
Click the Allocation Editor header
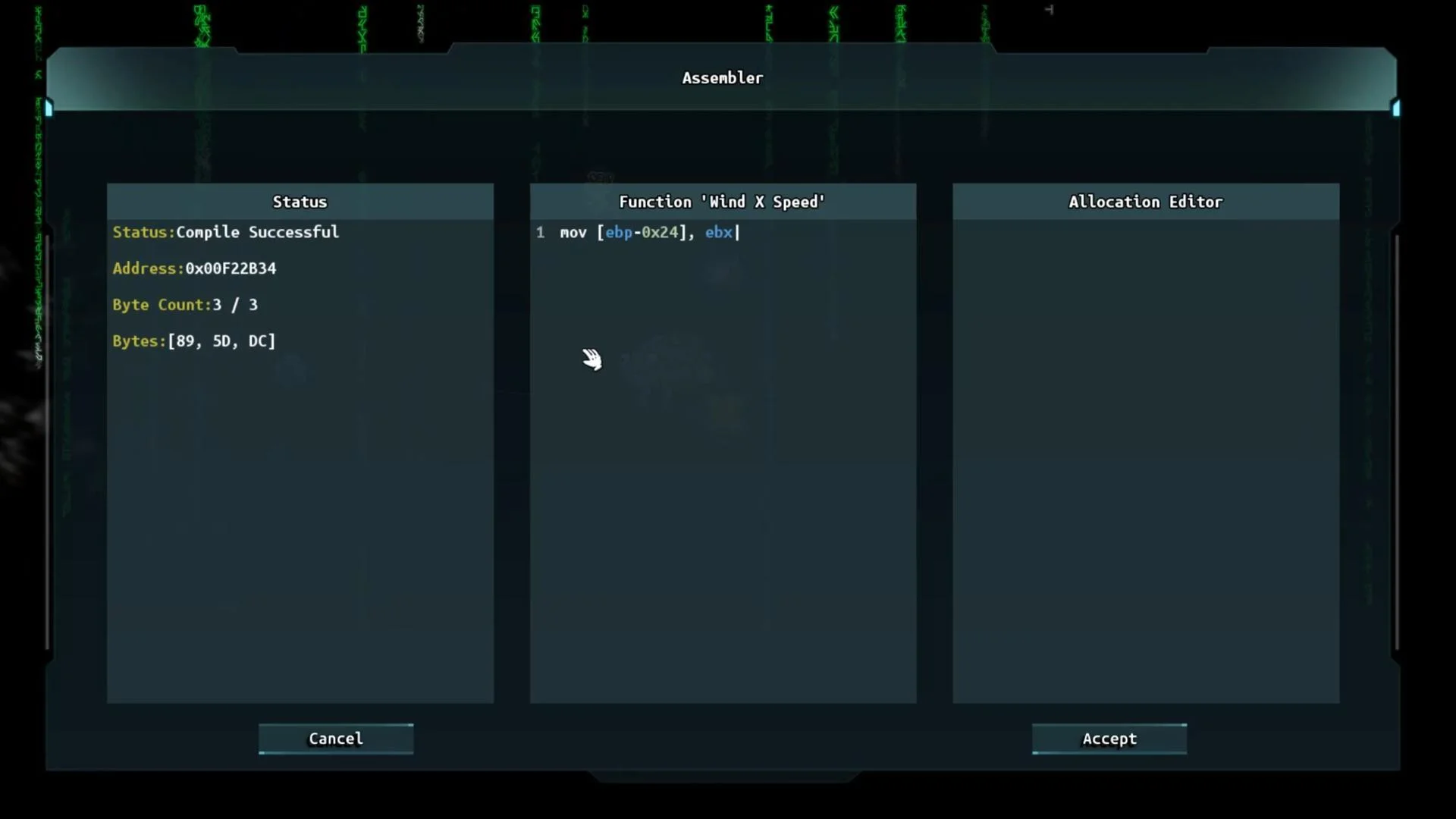pyautogui.click(x=1146, y=202)
